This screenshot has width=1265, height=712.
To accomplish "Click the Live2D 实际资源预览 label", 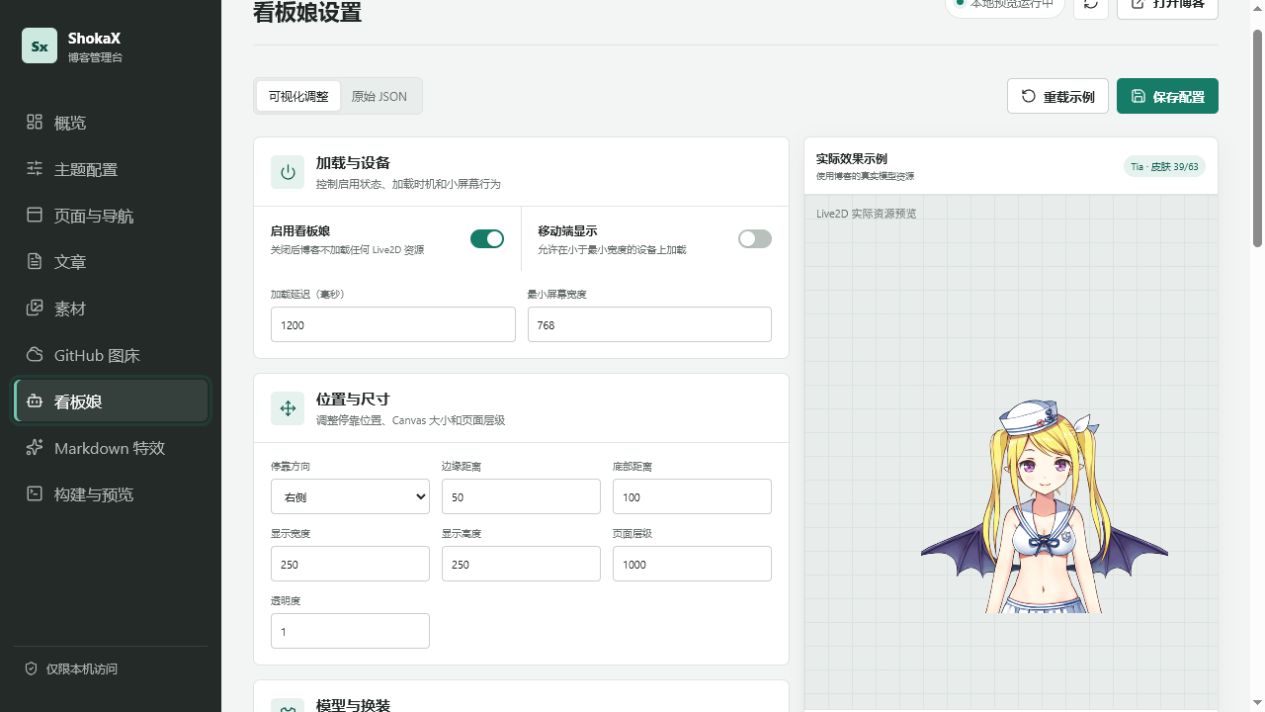I will tap(866, 213).
